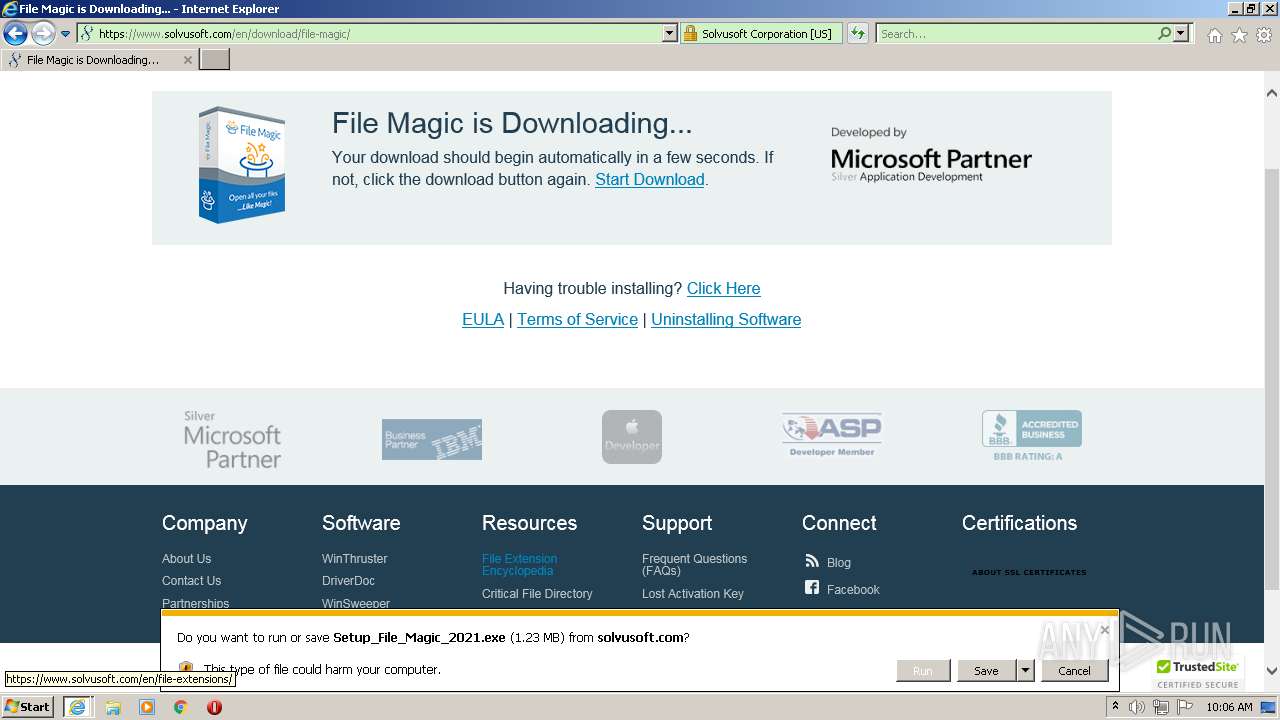Show hidden system tray icons
Screen dimensions: 1280x720
1115,707
